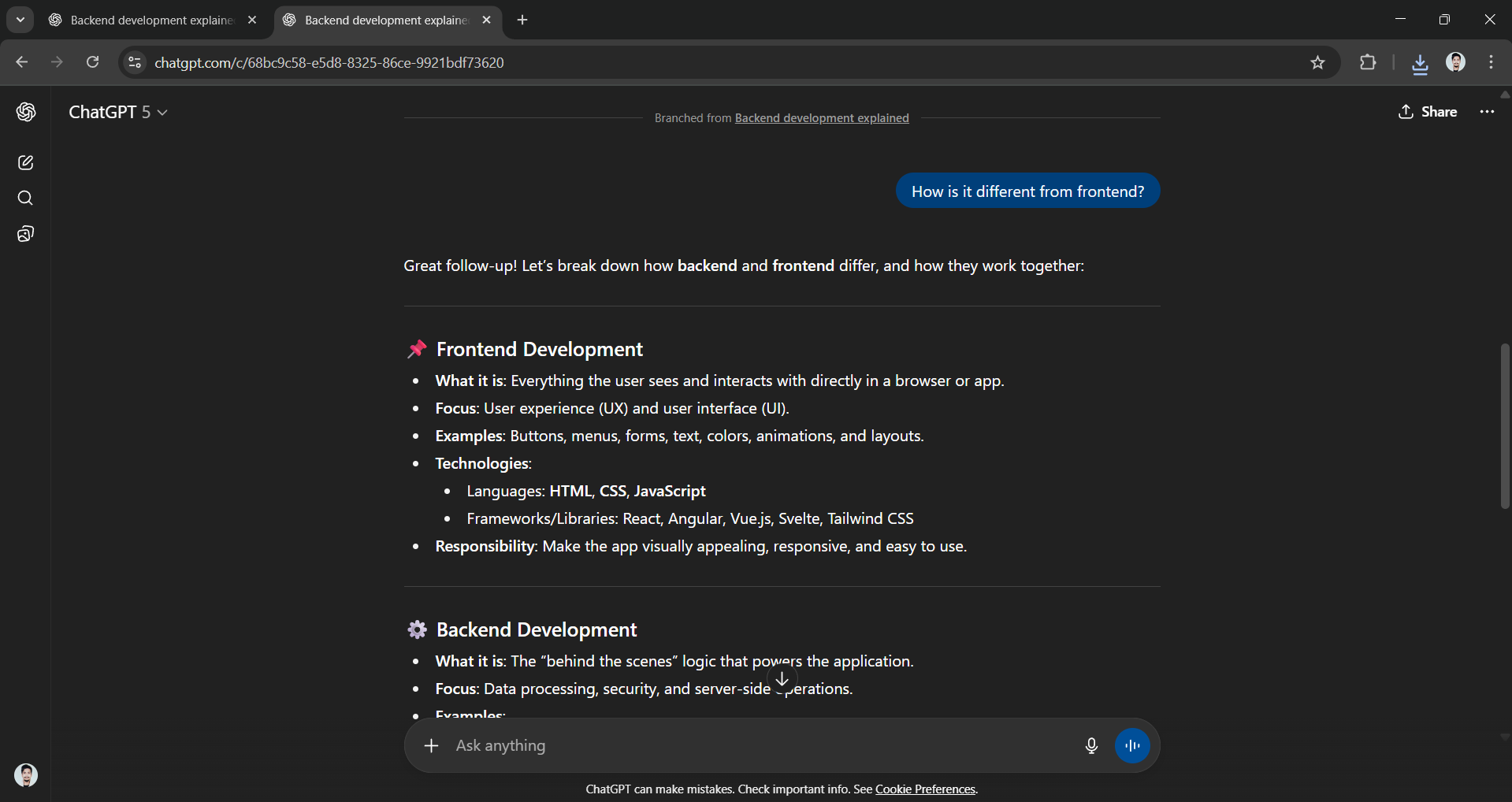Start a new chat using the compose icon
The height and width of the screenshot is (802, 1512).
tap(26, 162)
